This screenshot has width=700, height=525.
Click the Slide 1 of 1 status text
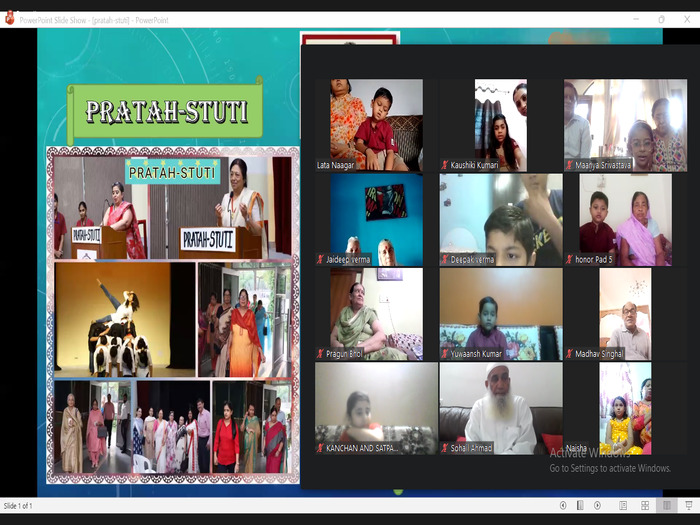tap(18, 506)
